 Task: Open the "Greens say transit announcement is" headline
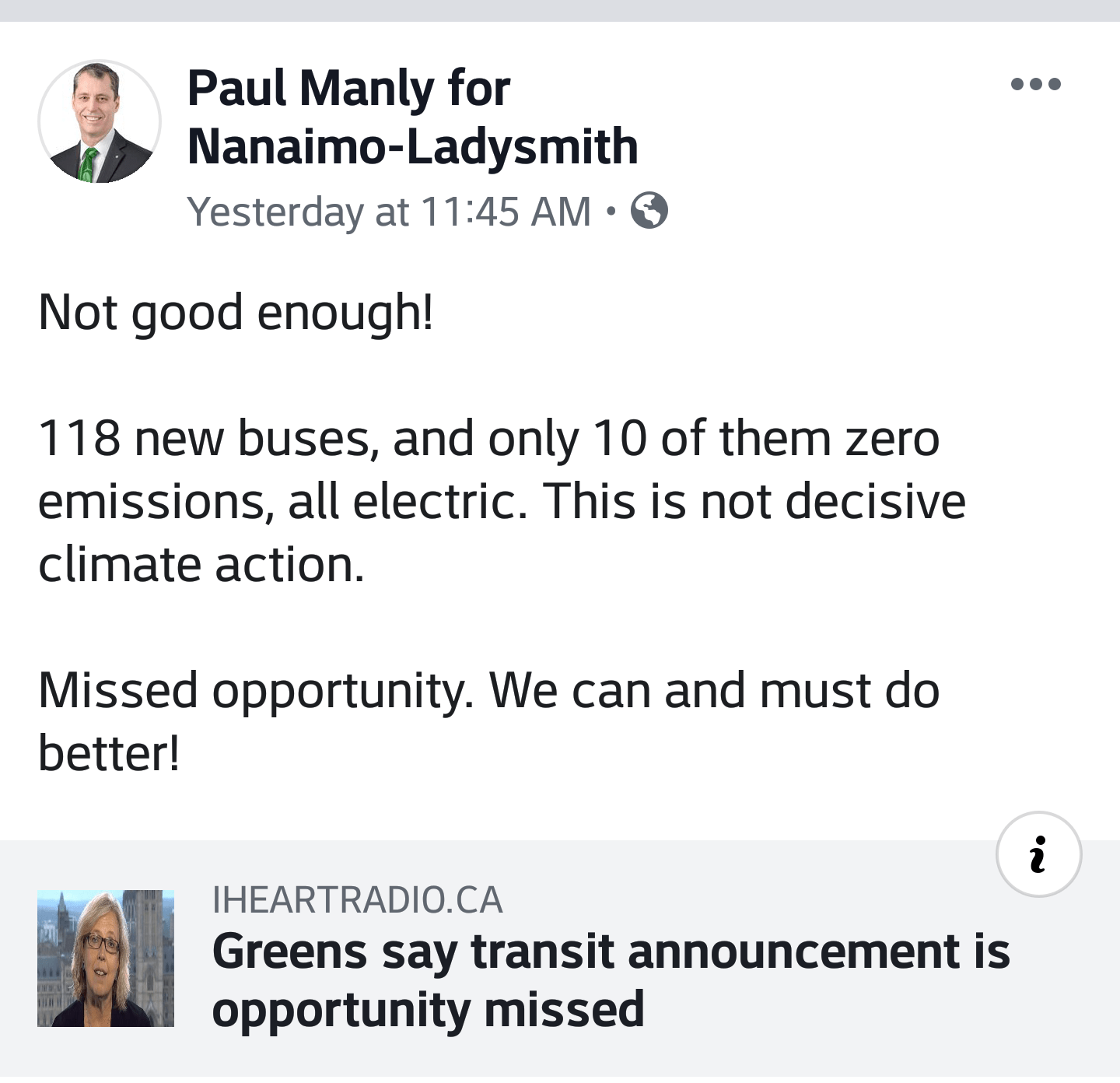point(611,951)
